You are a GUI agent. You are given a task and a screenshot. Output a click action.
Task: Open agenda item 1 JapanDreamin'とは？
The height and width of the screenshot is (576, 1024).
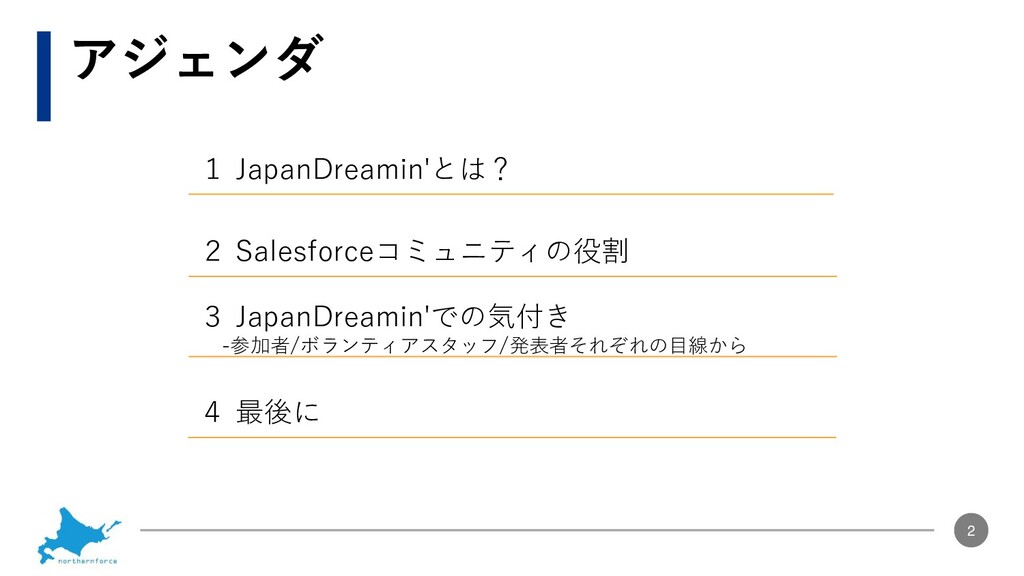[x=357, y=169]
